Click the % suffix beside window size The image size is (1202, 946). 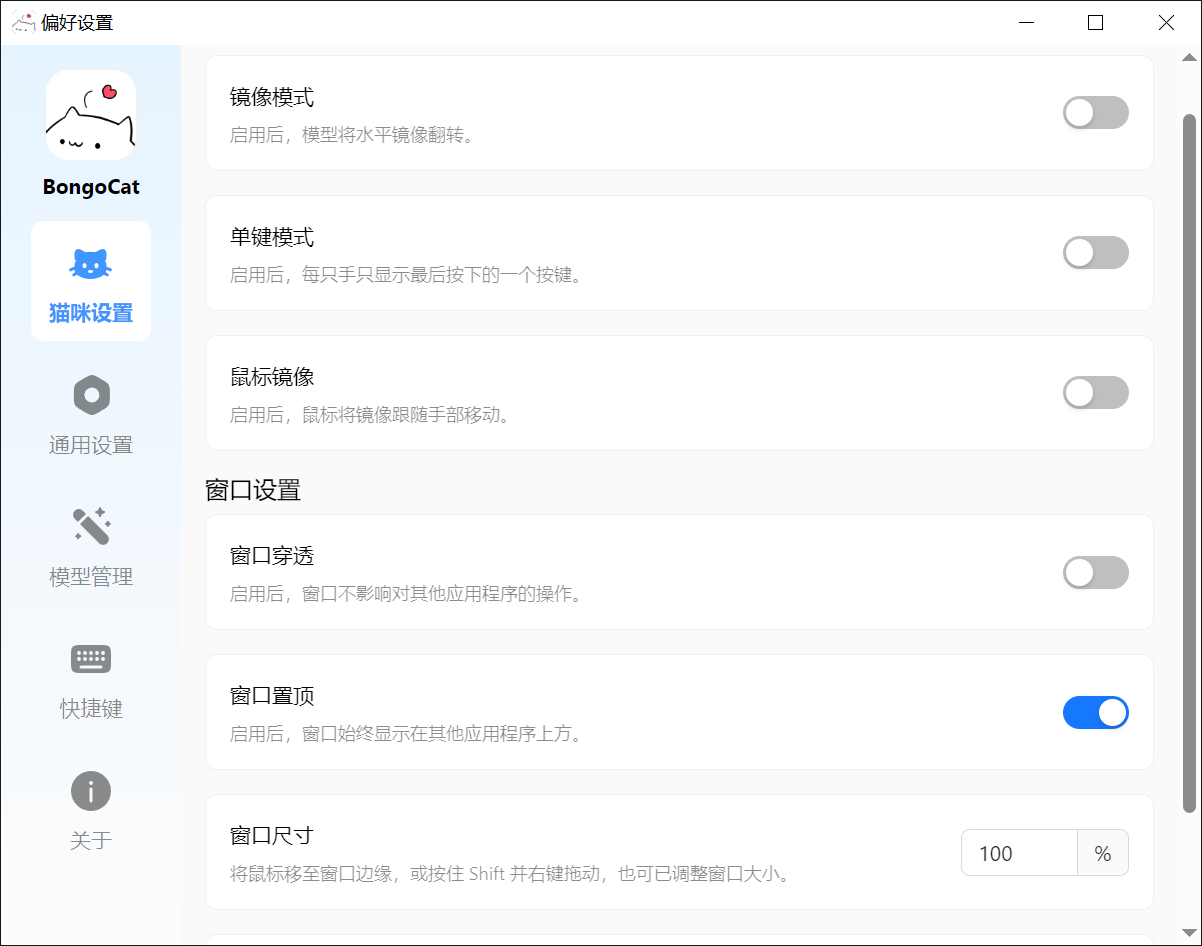[1103, 853]
